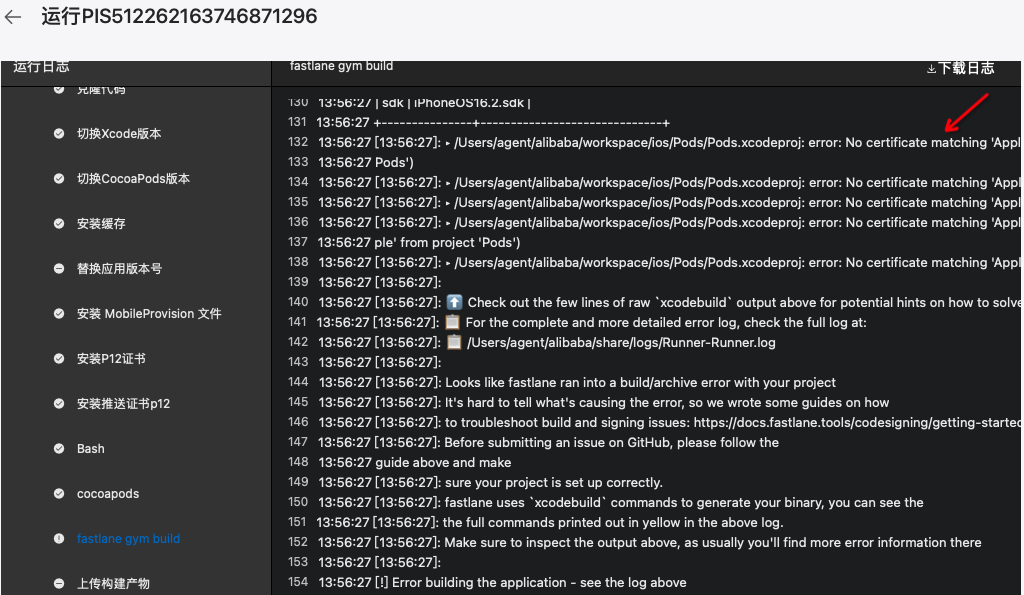Show the cocoapods step log
1024x595 pixels.
pyautogui.click(x=108, y=494)
